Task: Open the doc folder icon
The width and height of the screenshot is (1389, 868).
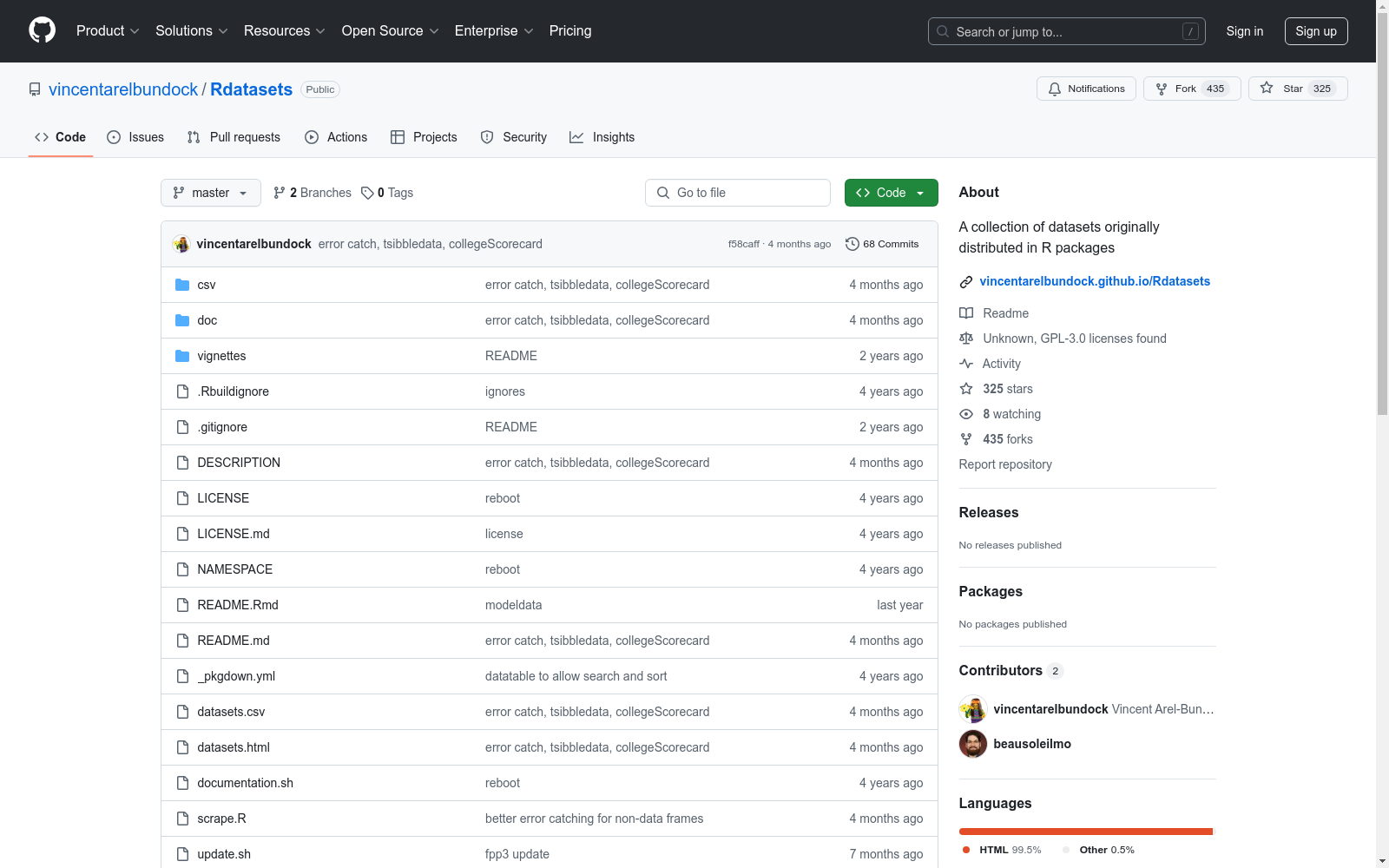Action: pyautogui.click(x=182, y=320)
